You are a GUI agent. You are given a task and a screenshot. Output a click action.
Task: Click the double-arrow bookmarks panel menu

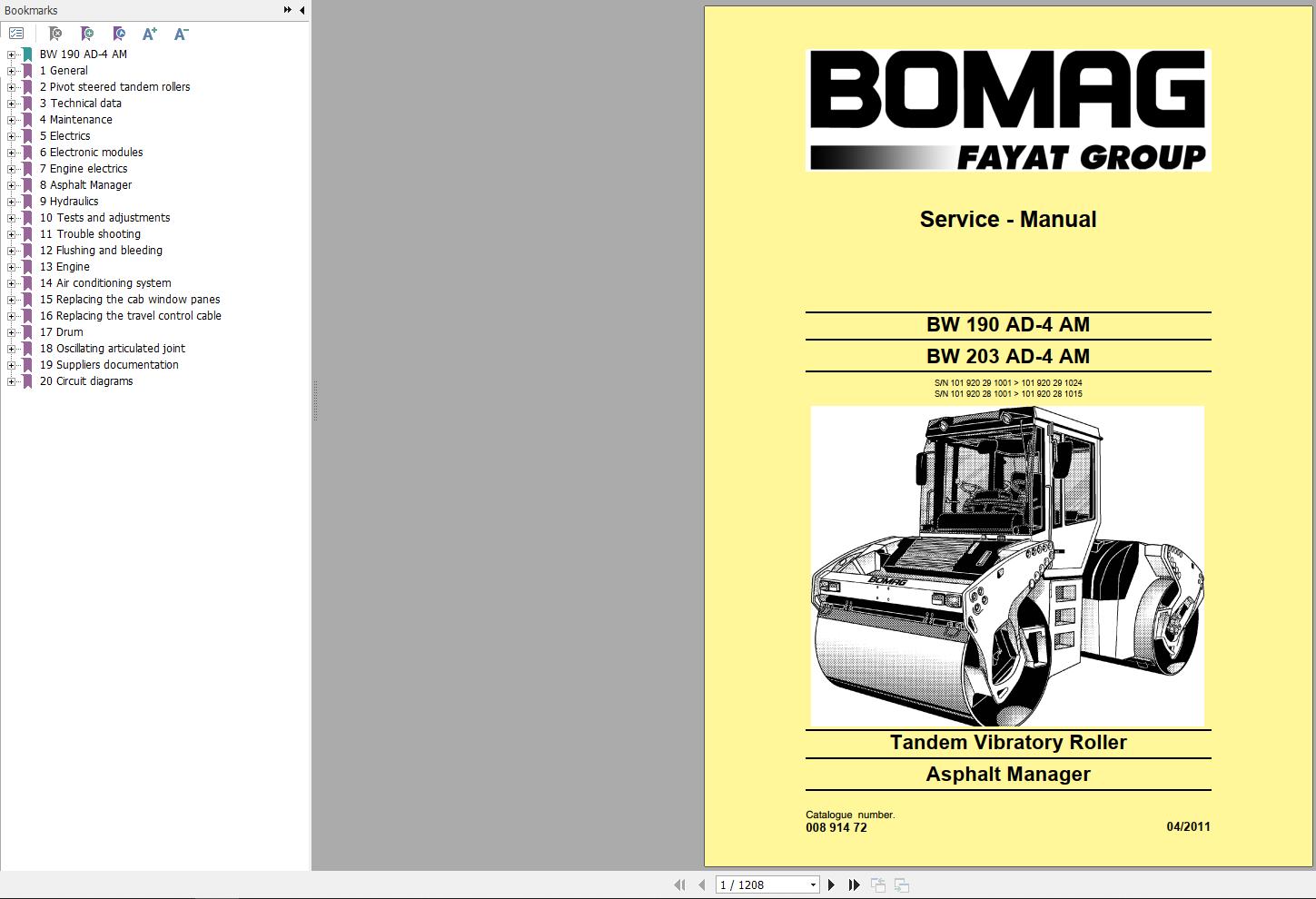288,10
